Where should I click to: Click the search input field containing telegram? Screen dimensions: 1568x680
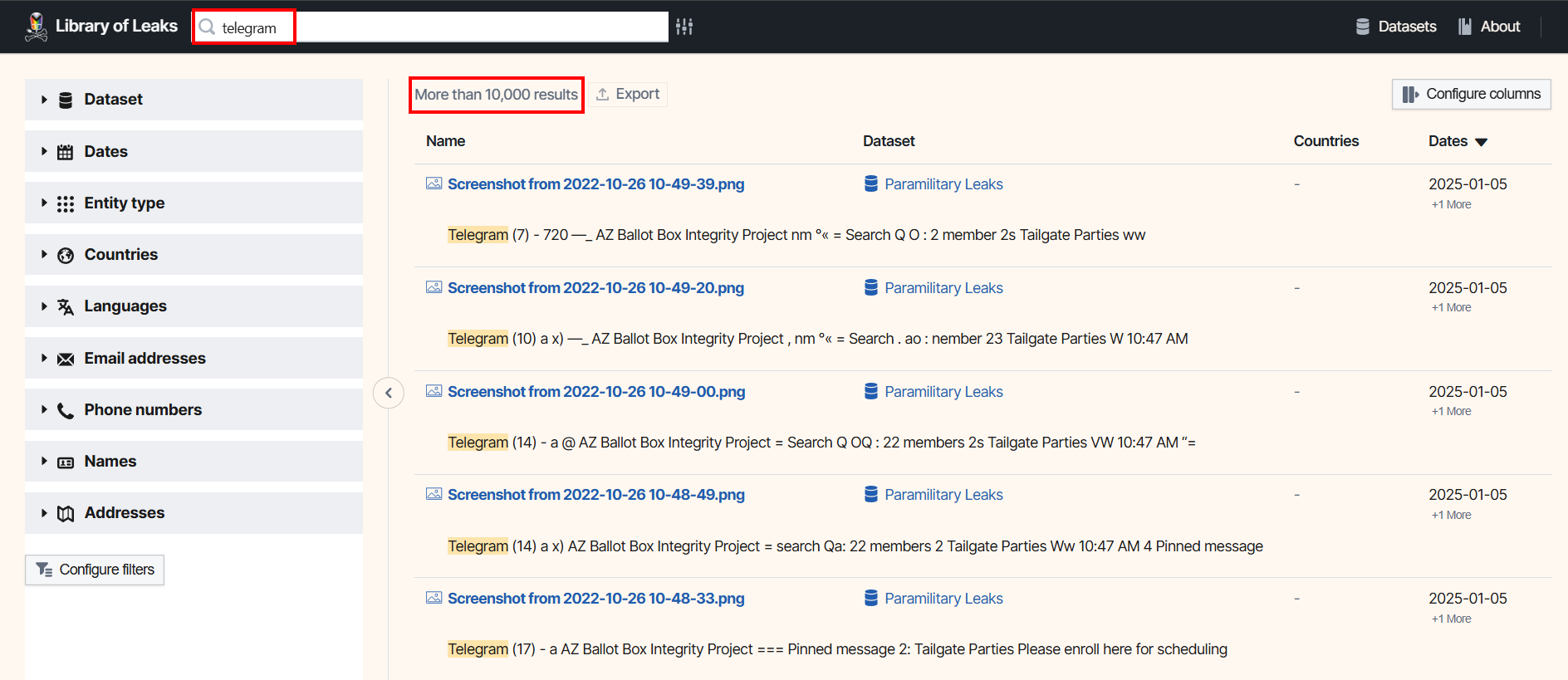click(432, 27)
